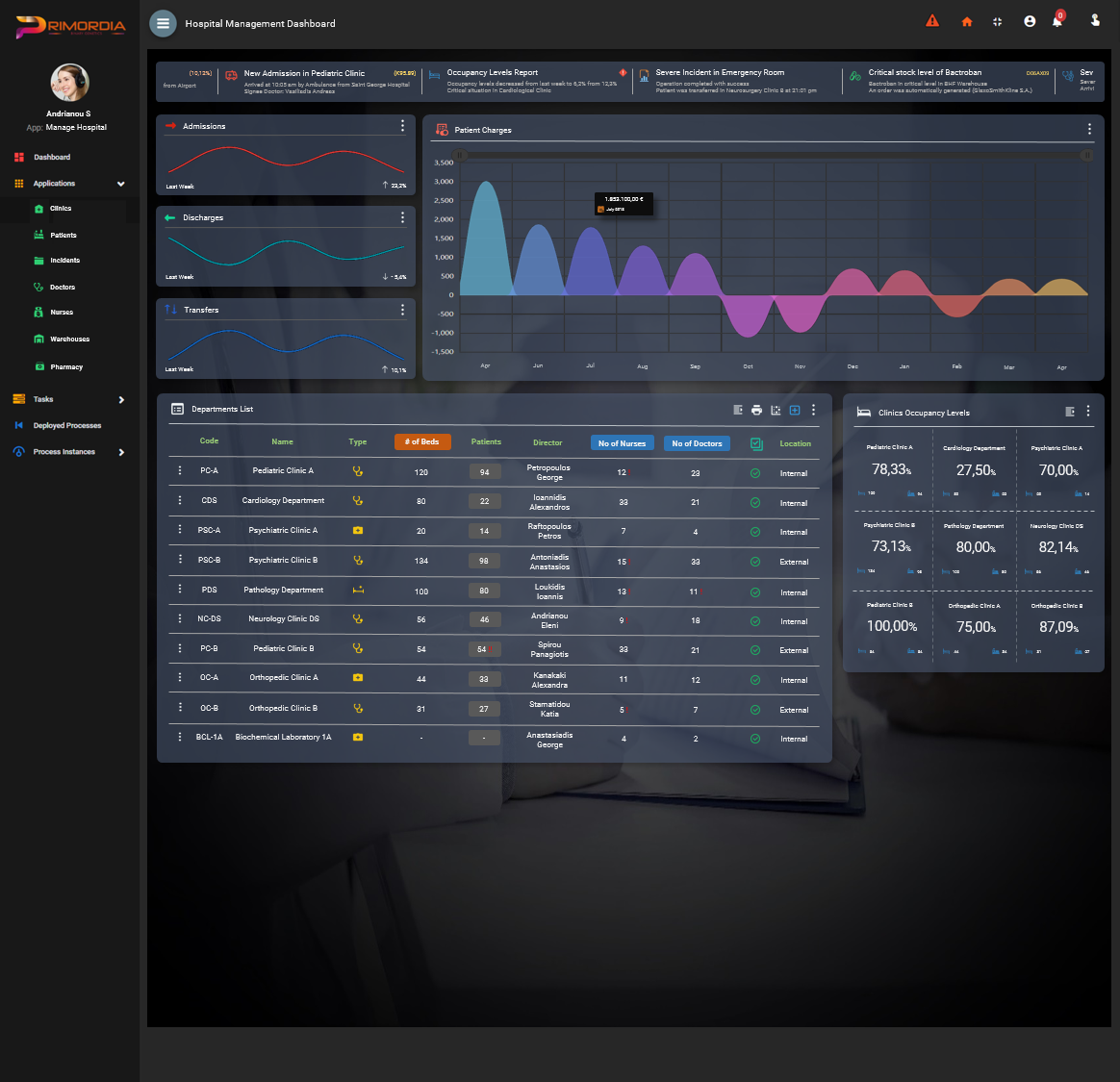Print the Departments List
Viewport: 1120px width, 1082px height.
click(x=757, y=411)
